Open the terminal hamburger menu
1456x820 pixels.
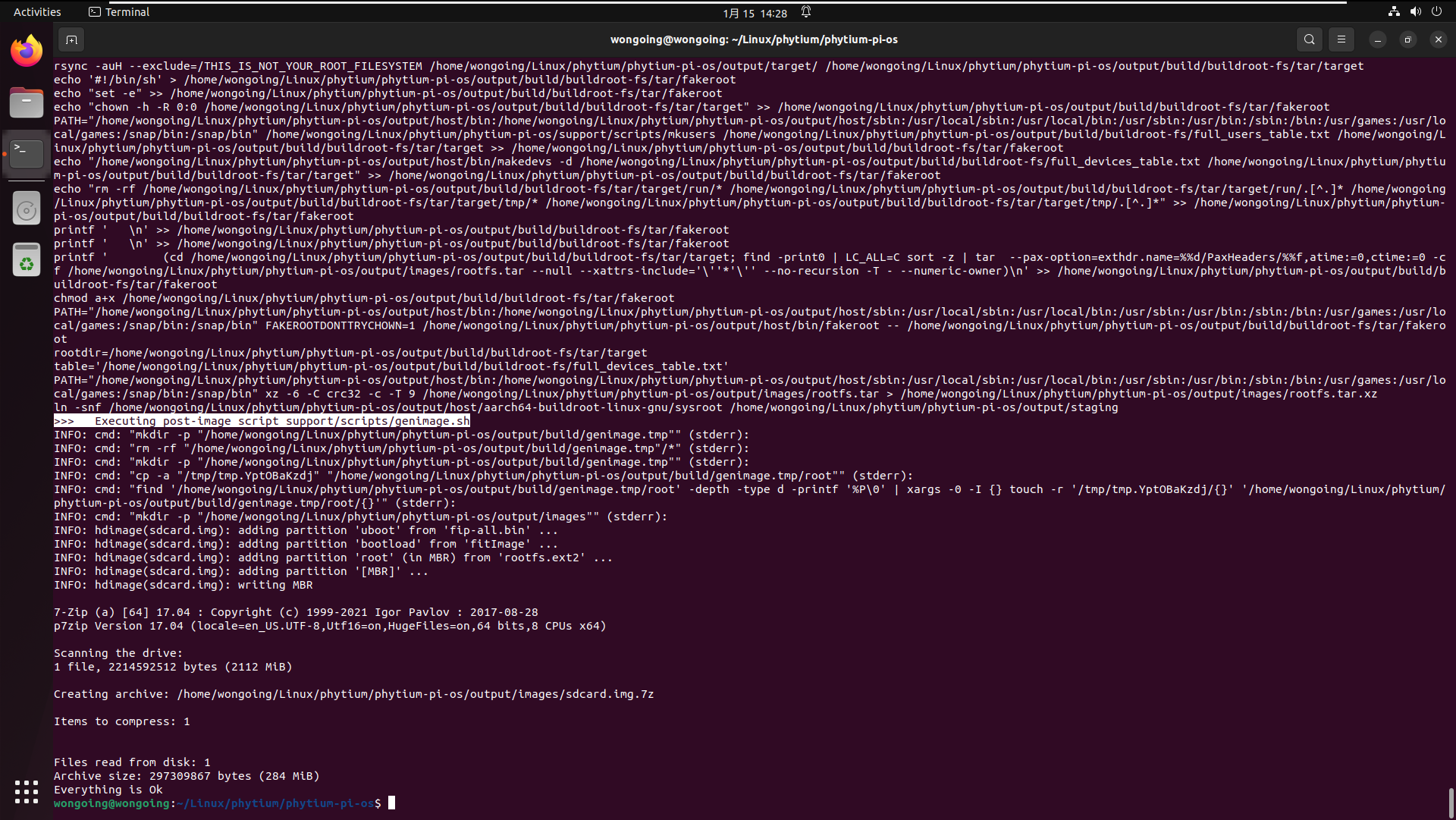click(x=1341, y=39)
